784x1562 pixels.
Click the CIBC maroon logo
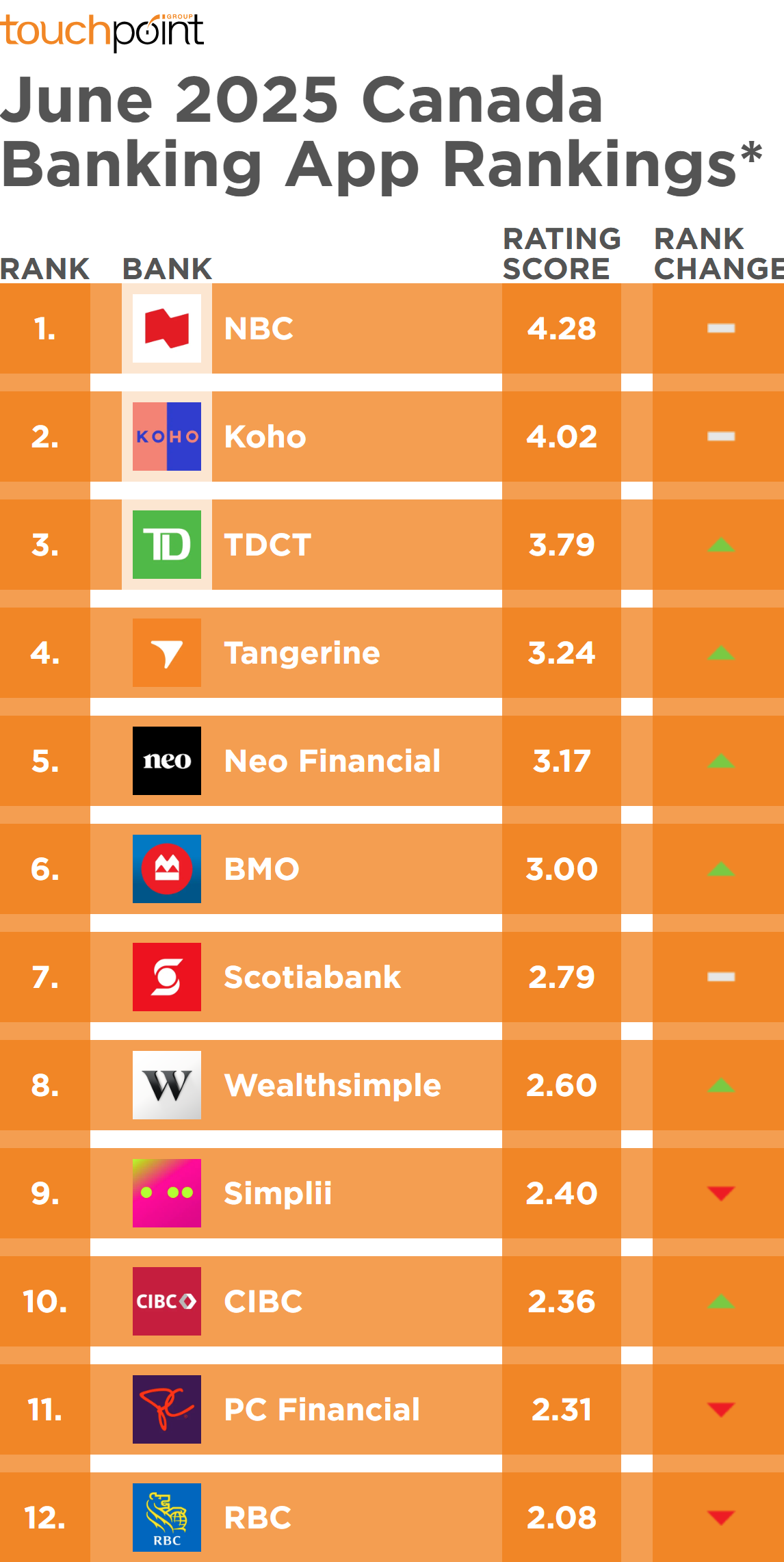(x=167, y=1301)
